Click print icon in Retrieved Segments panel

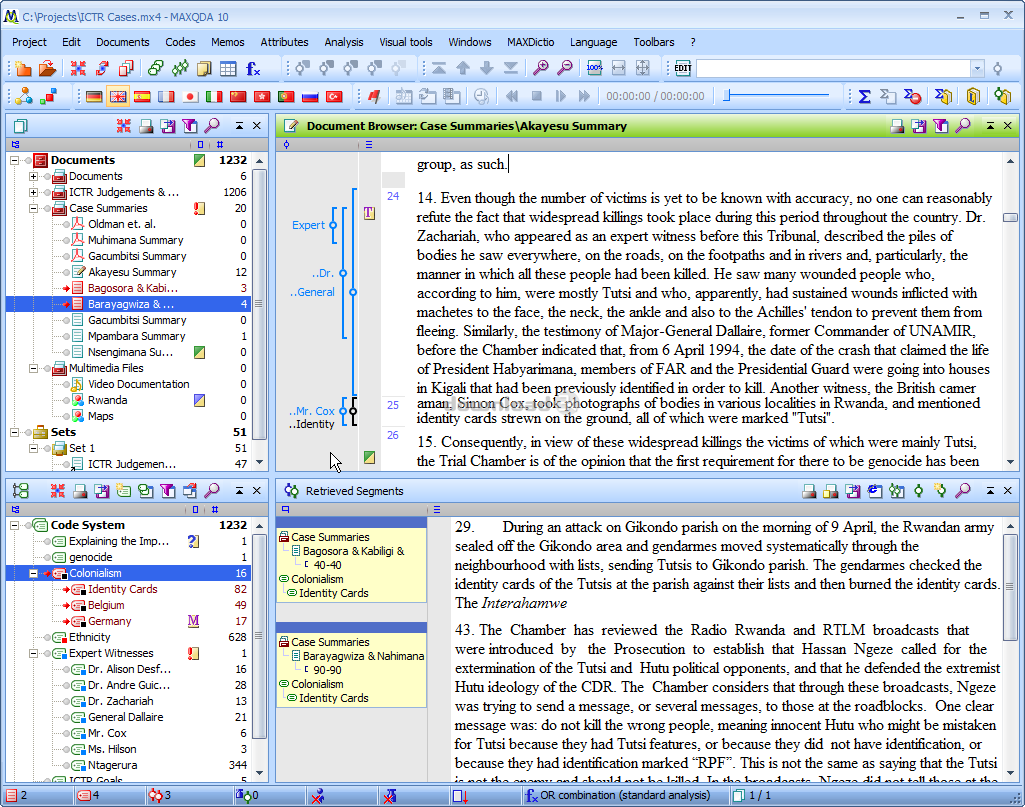[x=809, y=491]
